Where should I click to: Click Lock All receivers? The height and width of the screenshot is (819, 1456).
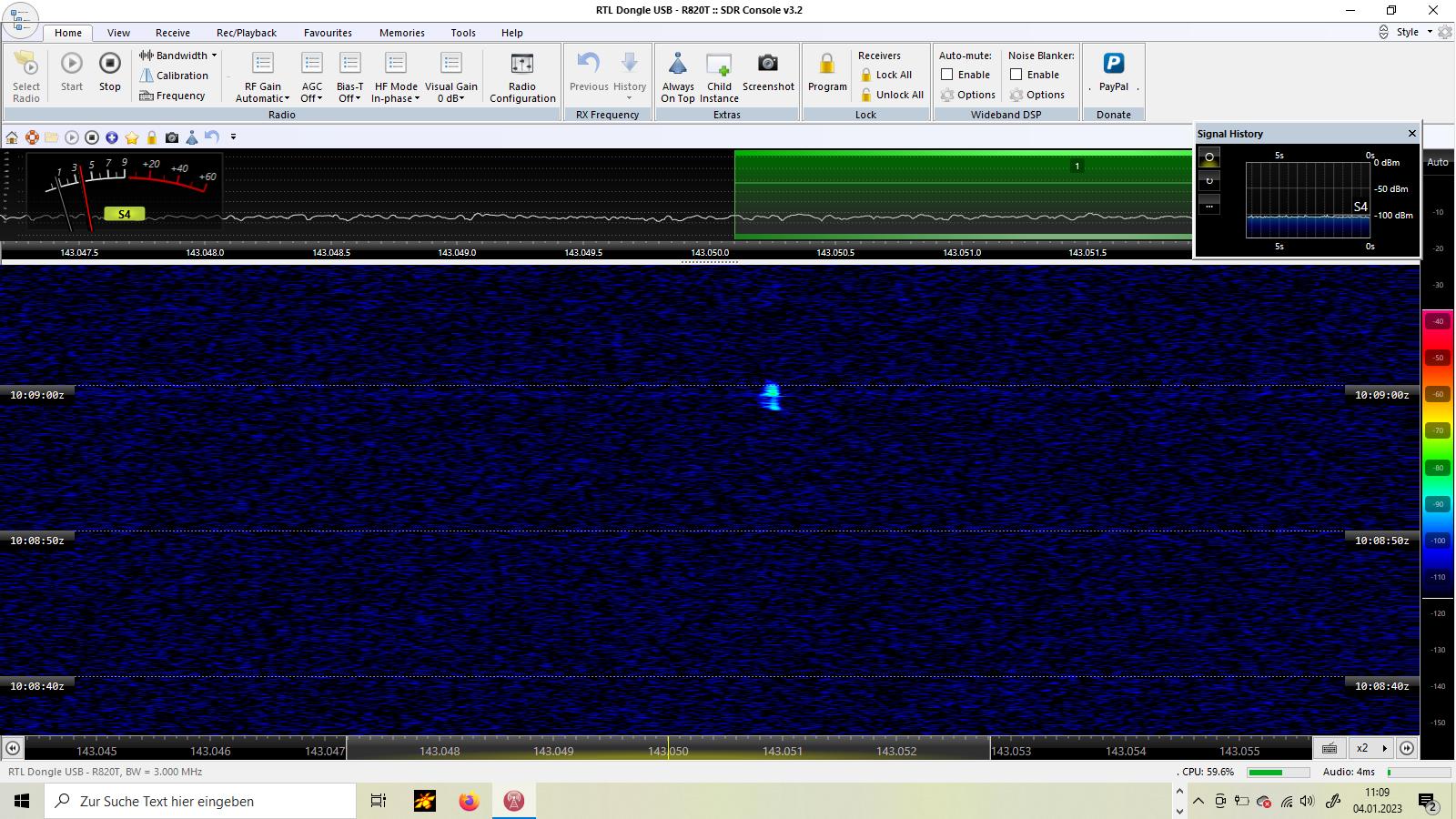[x=886, y=75]
